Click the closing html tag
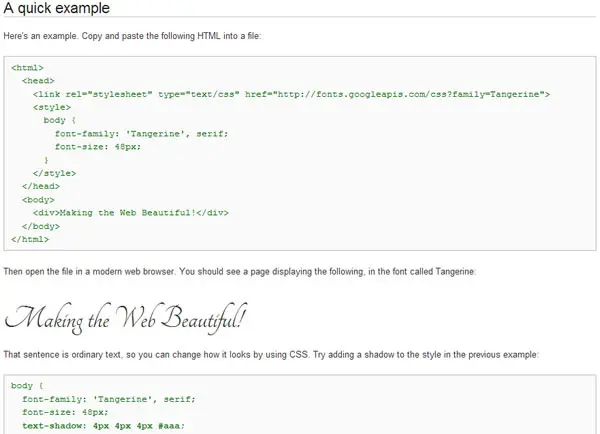 30,239
